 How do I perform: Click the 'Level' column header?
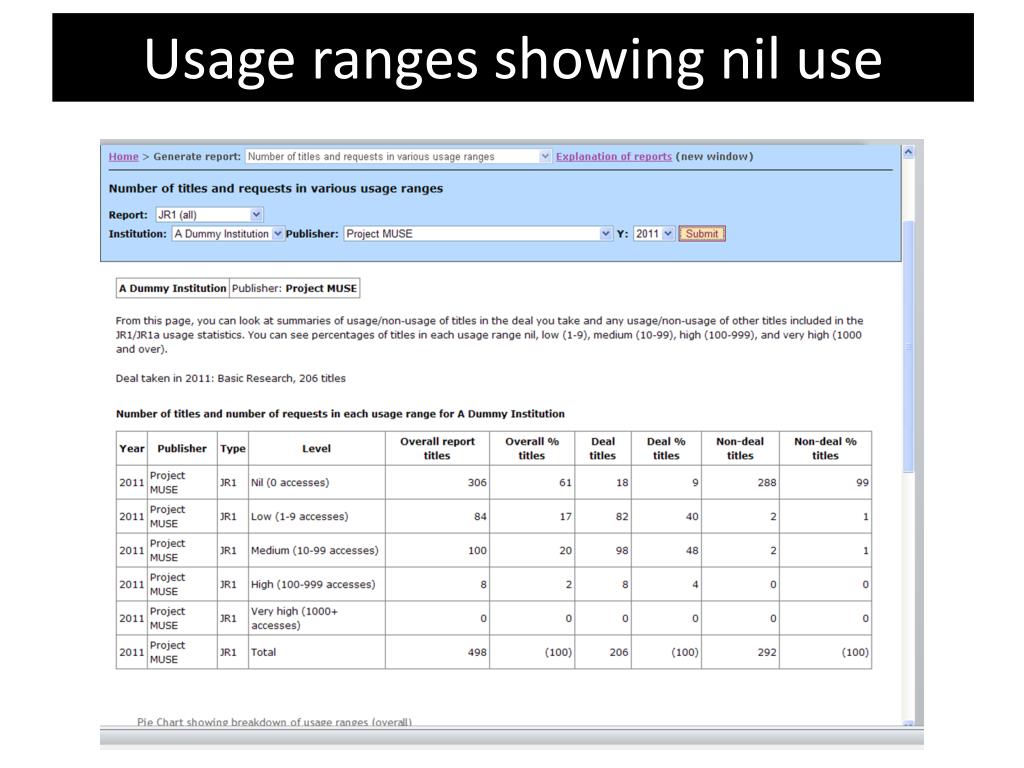(317, 449)
